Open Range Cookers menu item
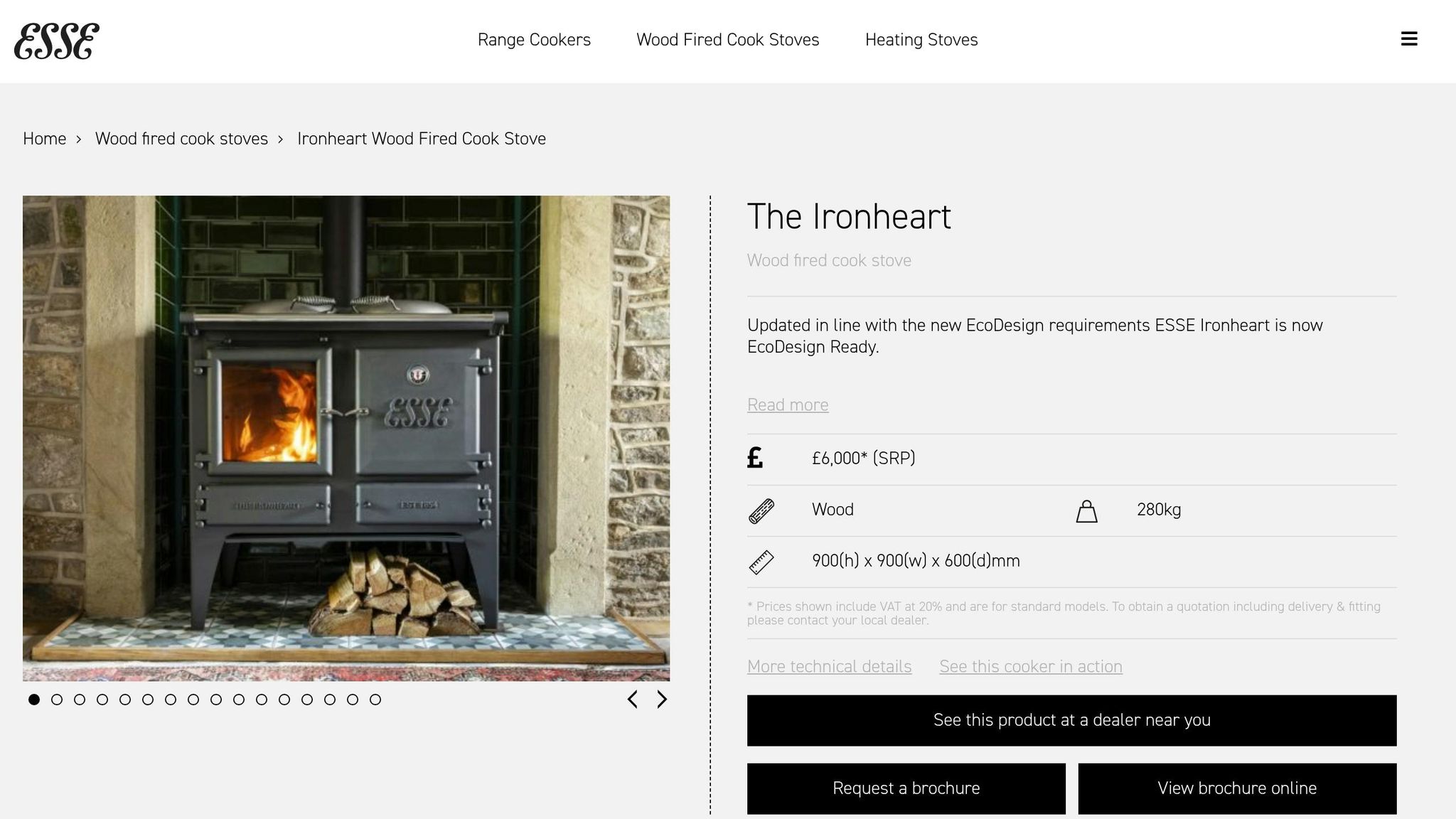This screenshot has width=1456, height=819. click(x=534, y=40)
